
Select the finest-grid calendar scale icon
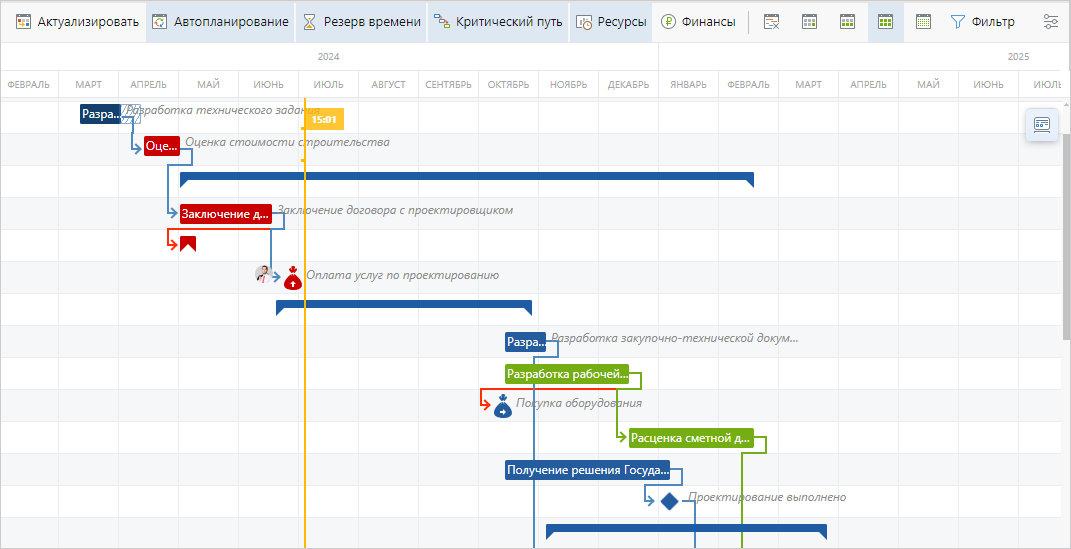(923, 22)
